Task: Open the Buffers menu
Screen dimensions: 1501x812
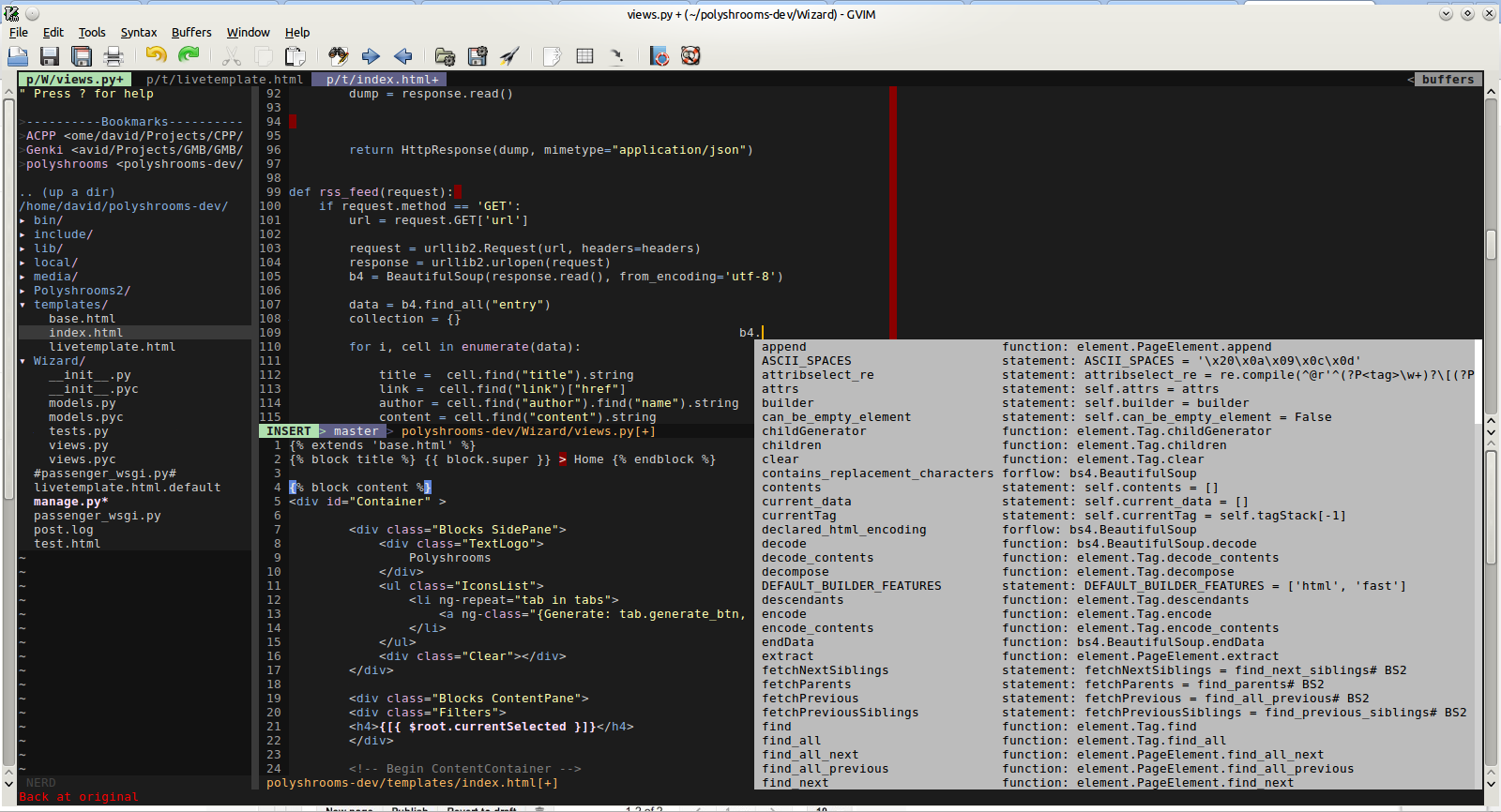Action: (x=191, y=32)
